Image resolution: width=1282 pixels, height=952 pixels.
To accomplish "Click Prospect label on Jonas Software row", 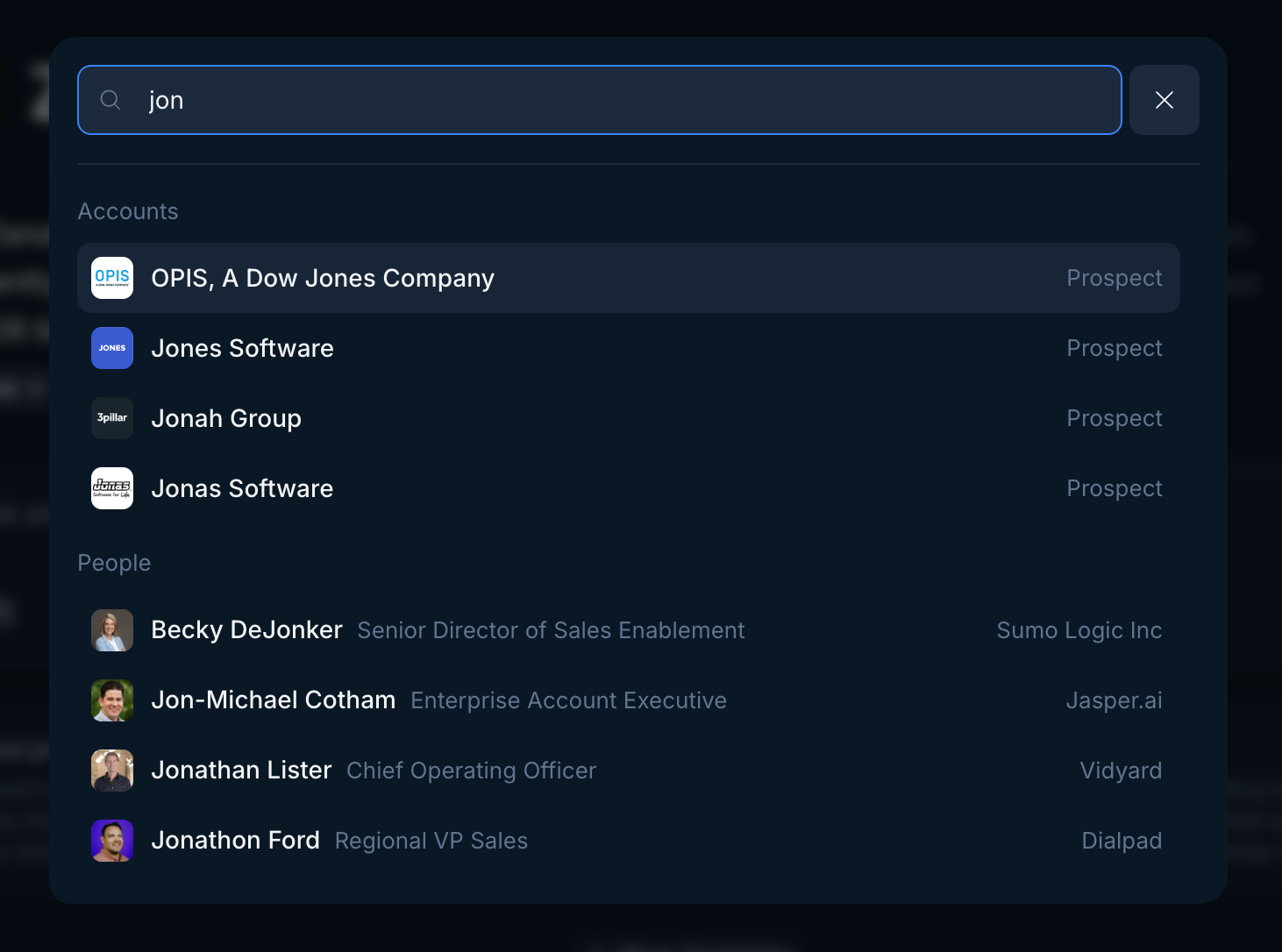I will coord(1115,488).
